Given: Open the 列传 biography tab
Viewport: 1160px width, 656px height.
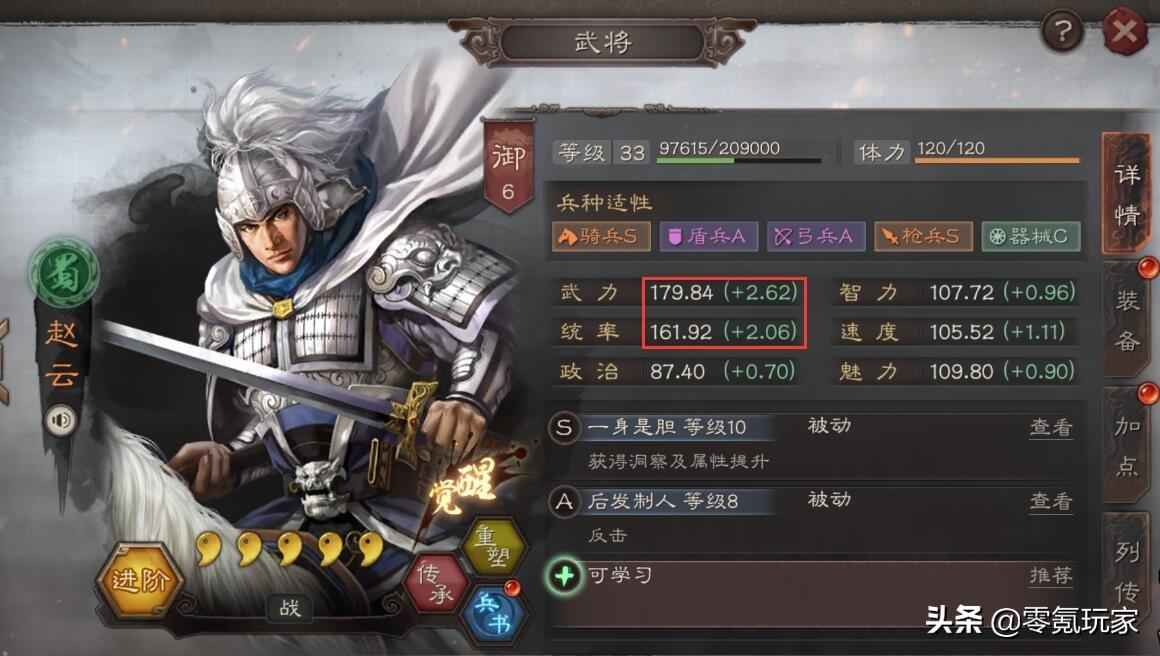Looking at the screenshot, I should [1127, 571].
